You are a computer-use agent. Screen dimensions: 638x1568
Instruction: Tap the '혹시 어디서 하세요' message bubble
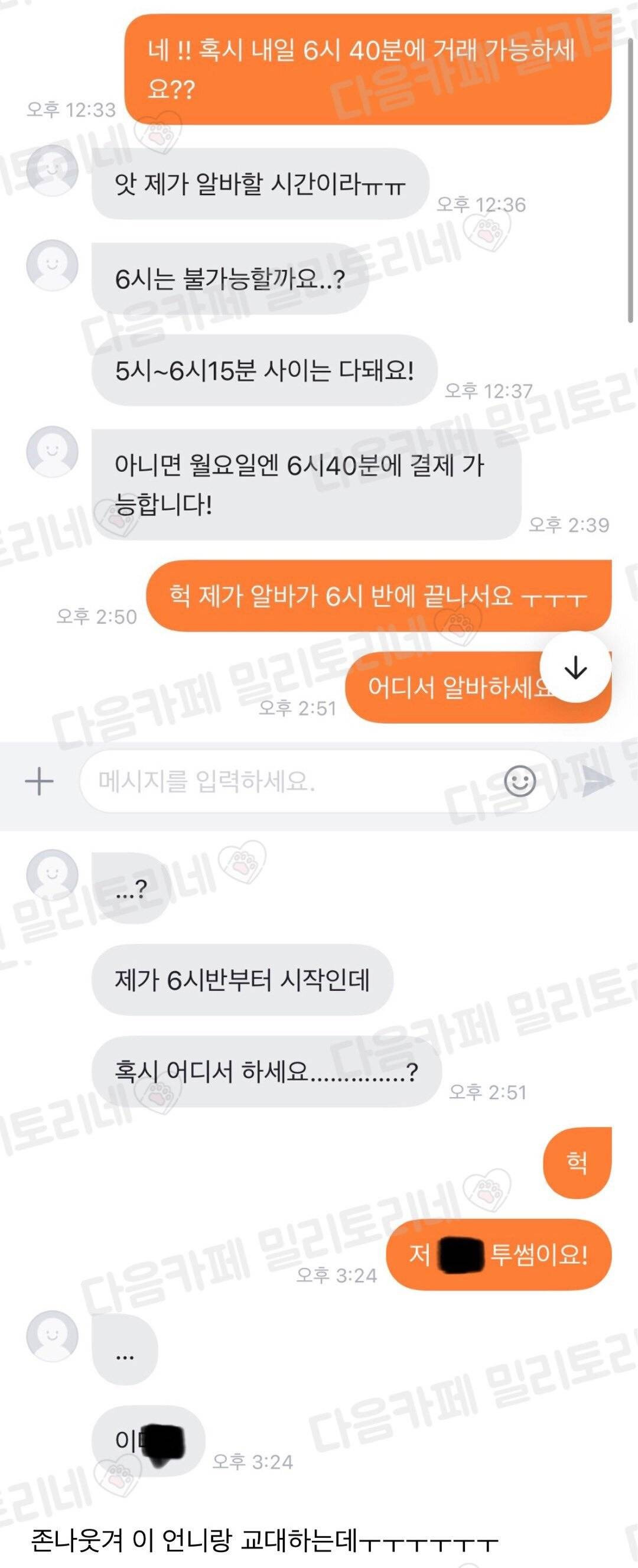click(266, 1071)
